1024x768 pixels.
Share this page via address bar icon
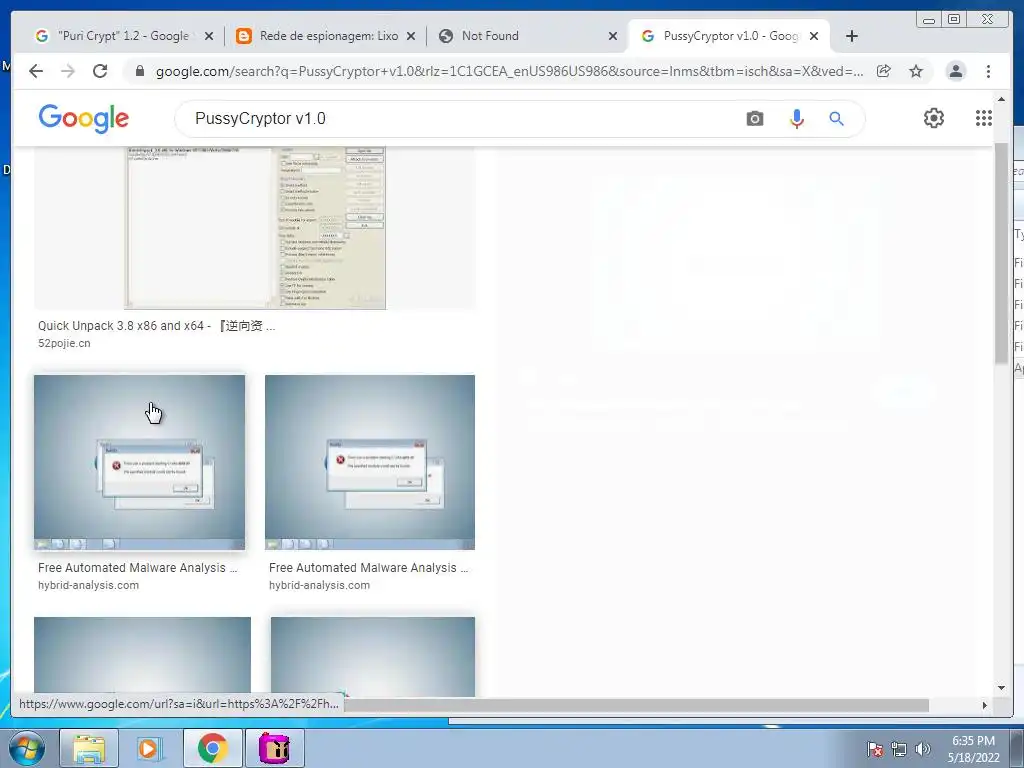pos(884,71)
